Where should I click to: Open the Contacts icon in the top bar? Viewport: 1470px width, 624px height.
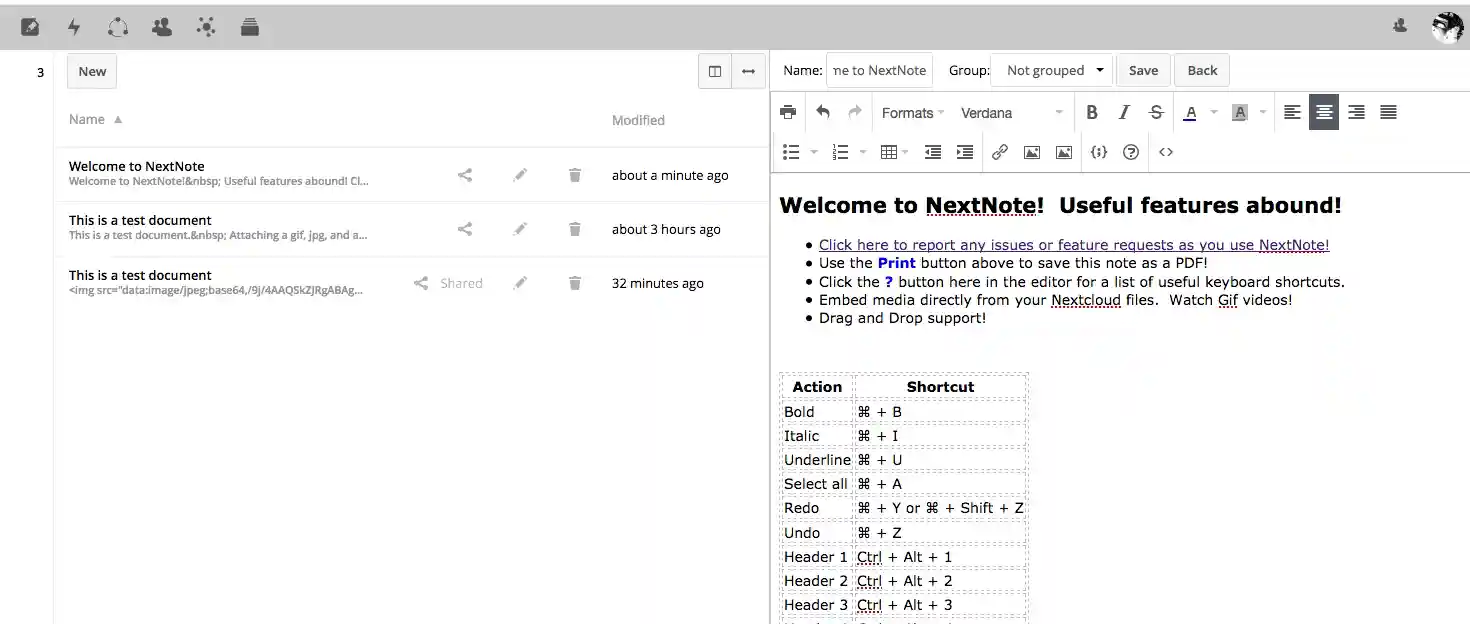tap(162, 27)
